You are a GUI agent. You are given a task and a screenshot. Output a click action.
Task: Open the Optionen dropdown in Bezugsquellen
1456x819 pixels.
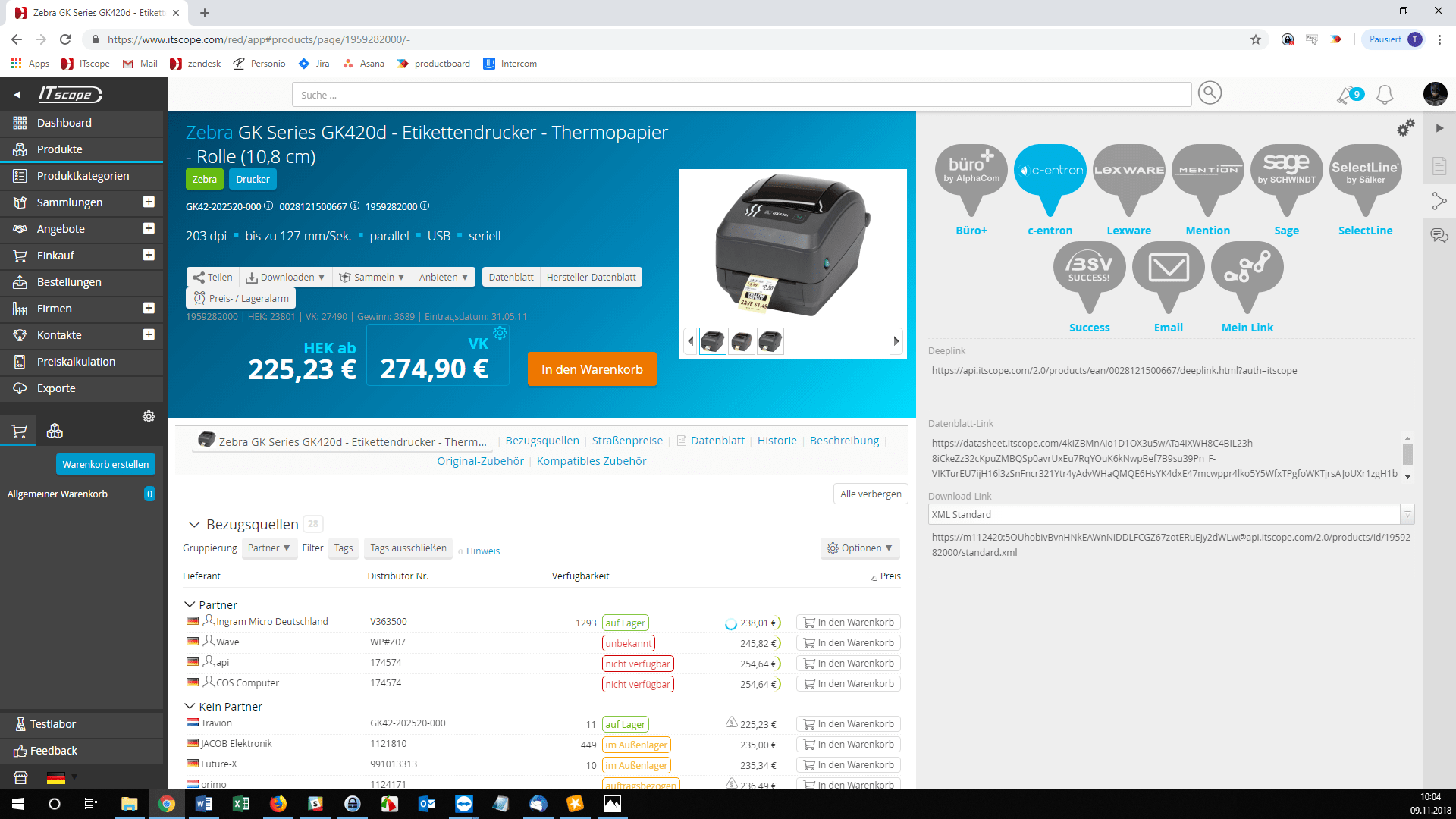(860, 548)
